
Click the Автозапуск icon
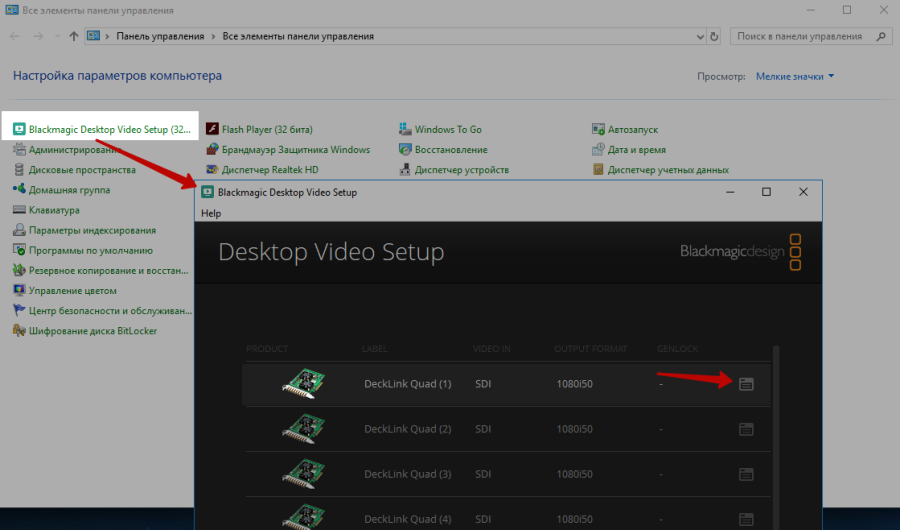point(598,129)
